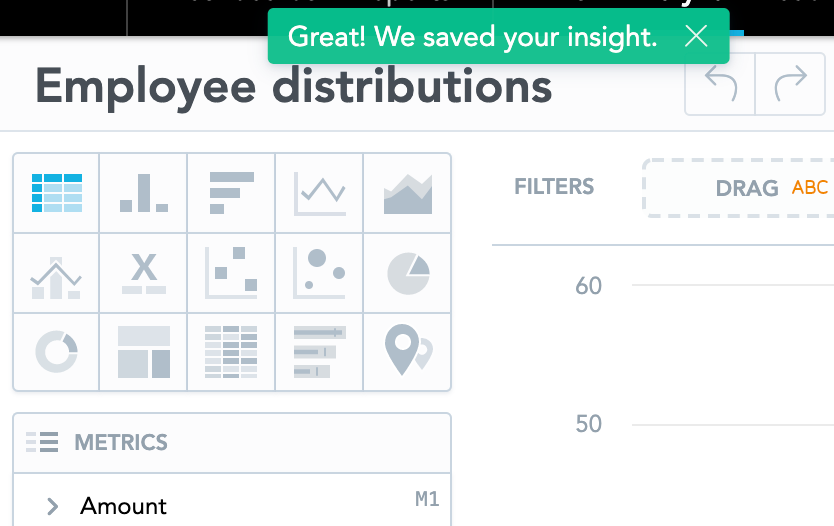The width and height of the screenshot is (834, 526).
Task: Choose the Headline visualization icon
Action: point(144,273)
